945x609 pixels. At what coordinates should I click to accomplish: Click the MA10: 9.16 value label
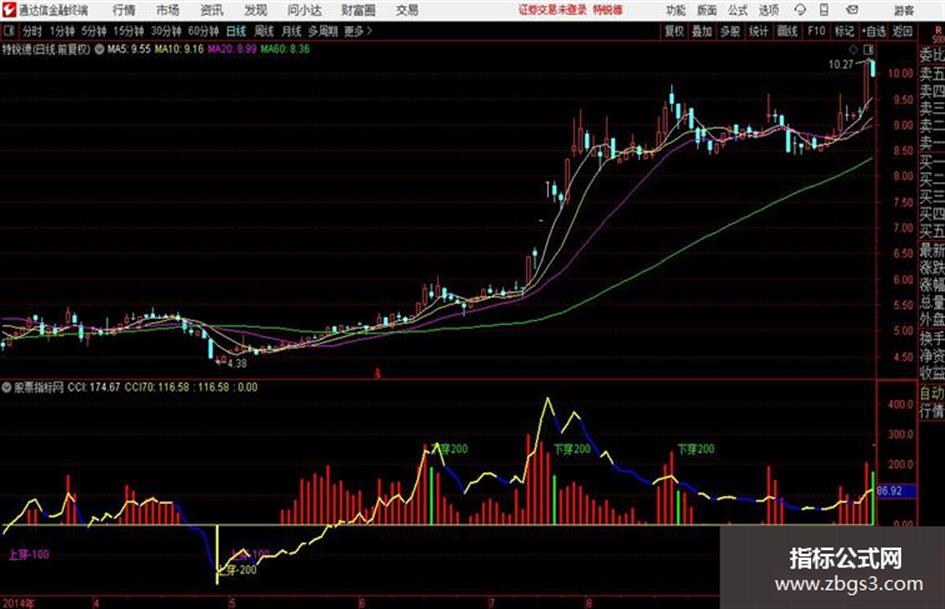[x=179, y=49]
